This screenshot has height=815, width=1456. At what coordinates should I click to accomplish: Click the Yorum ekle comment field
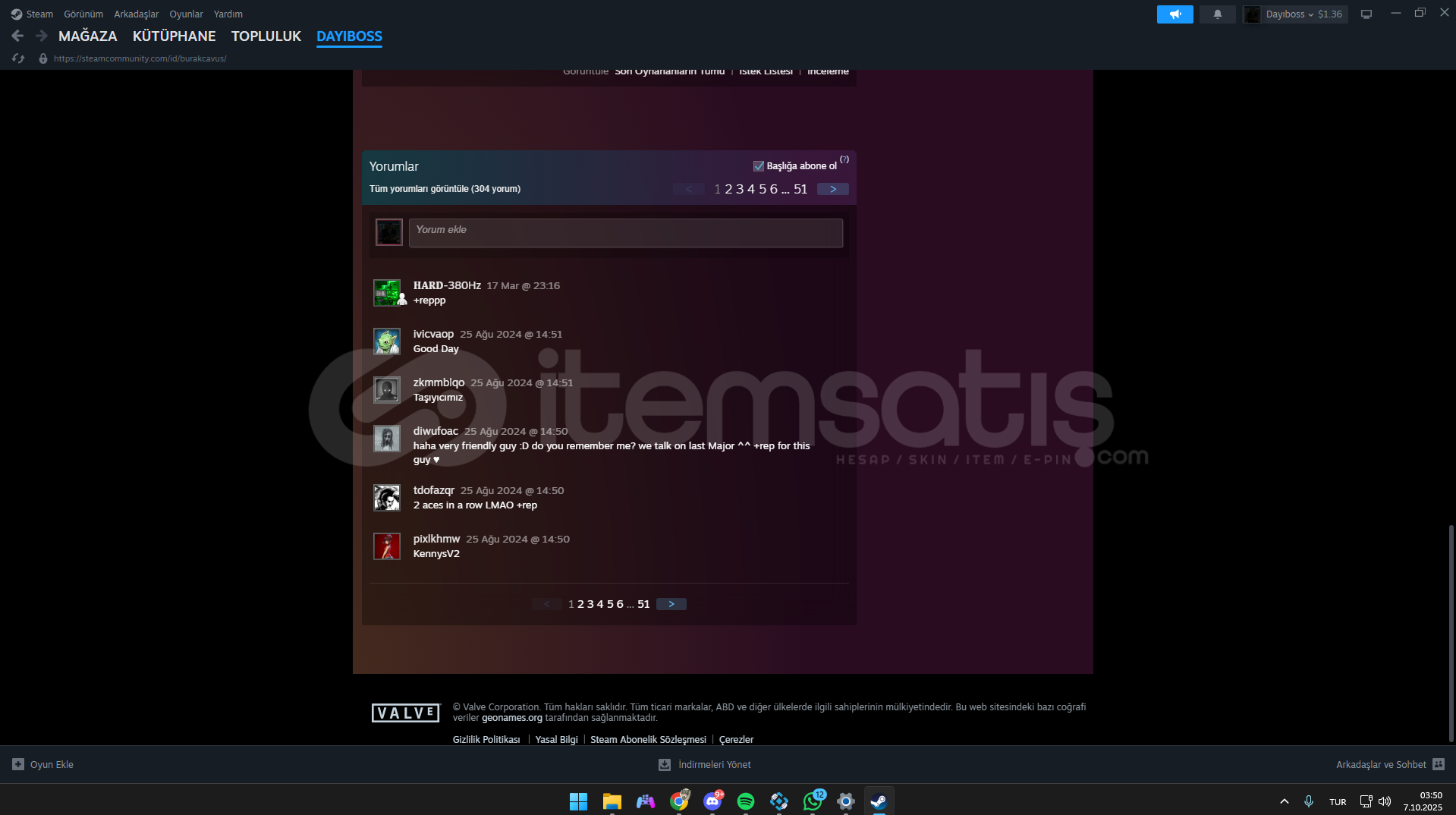pyautogui.click(x=626, y=233)
